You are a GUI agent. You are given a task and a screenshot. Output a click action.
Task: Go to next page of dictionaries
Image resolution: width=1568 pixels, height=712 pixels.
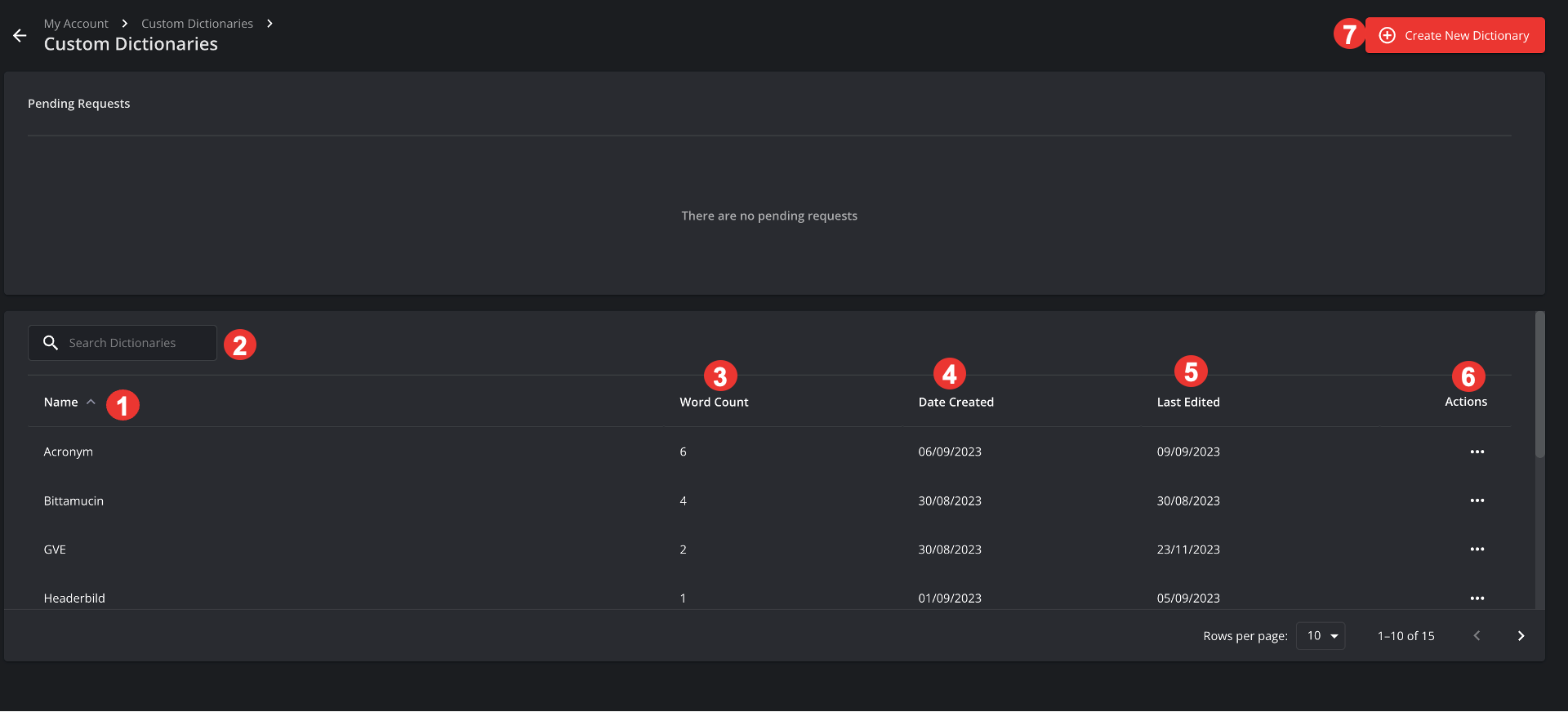click(1520, 636)
